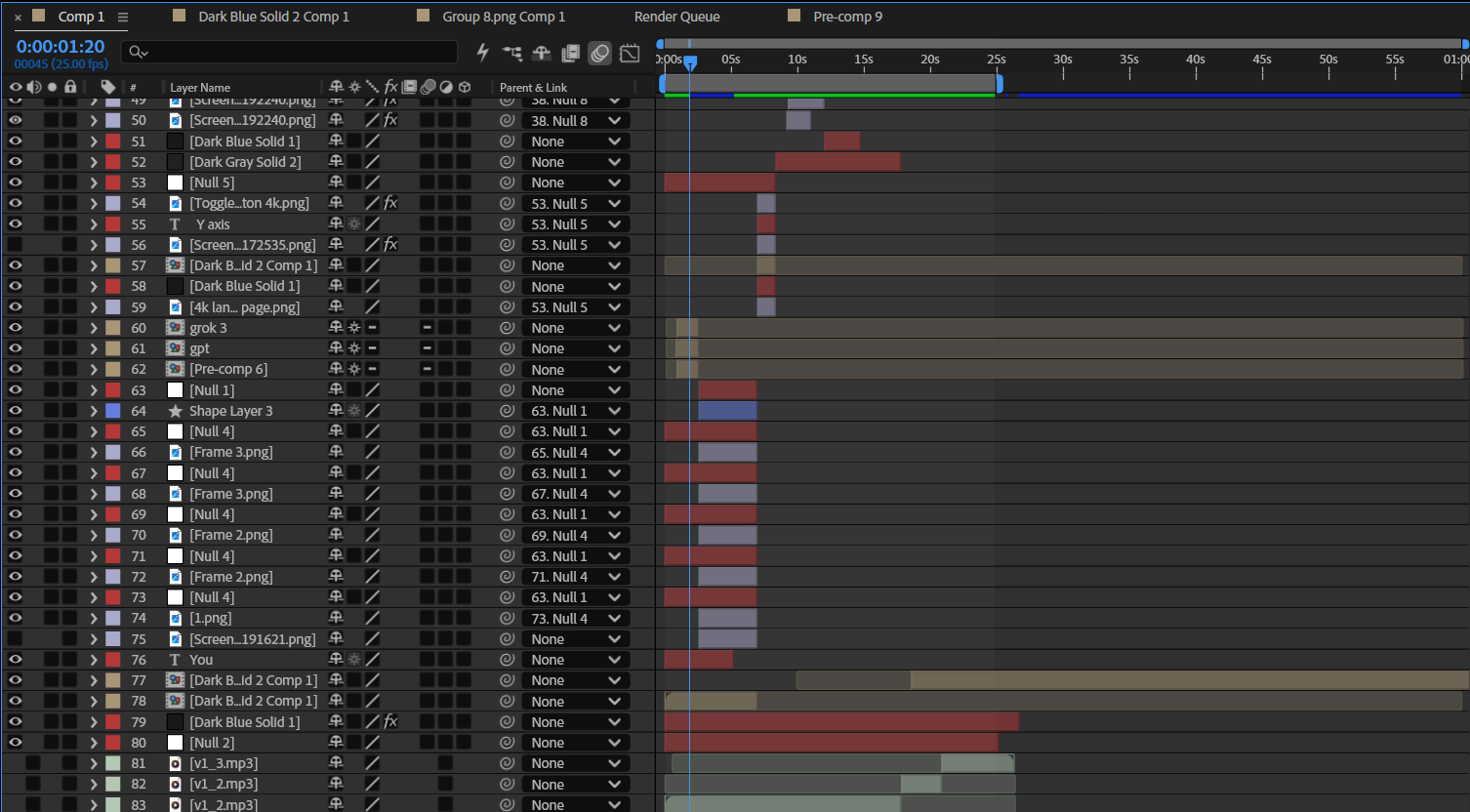The width and height of the screenshot is (1470, 812).
Task: Click the Quality switch on Dark Gray Solid 2
Action: [372, 162]
